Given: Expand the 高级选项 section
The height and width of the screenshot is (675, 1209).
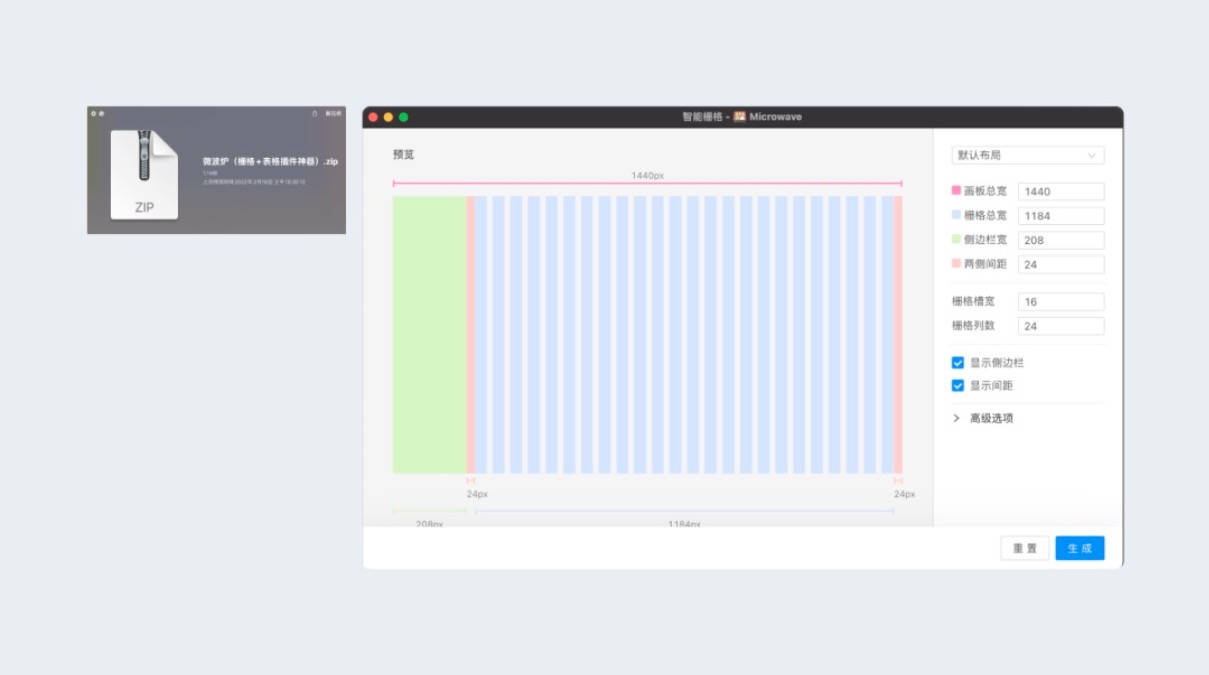Looking at the screenshot, I should coord(983,418).
